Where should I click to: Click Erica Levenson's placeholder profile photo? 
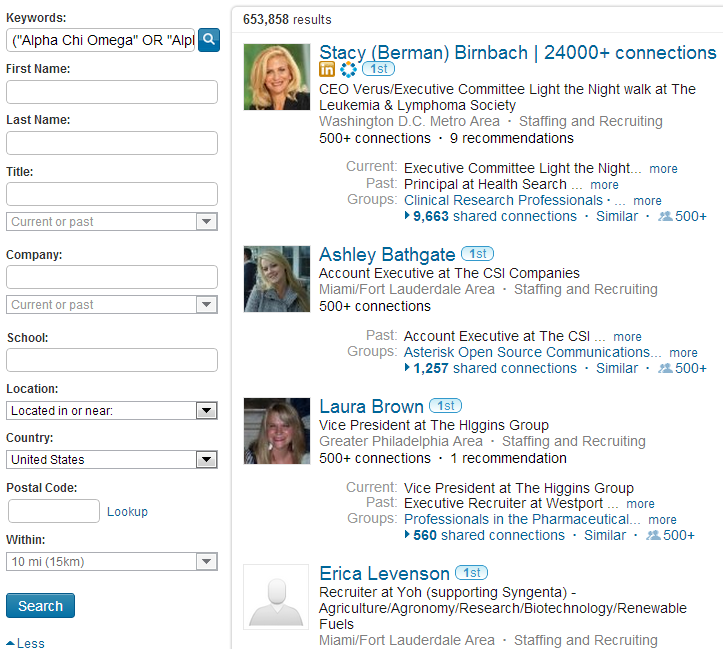[x=276, y=597]
